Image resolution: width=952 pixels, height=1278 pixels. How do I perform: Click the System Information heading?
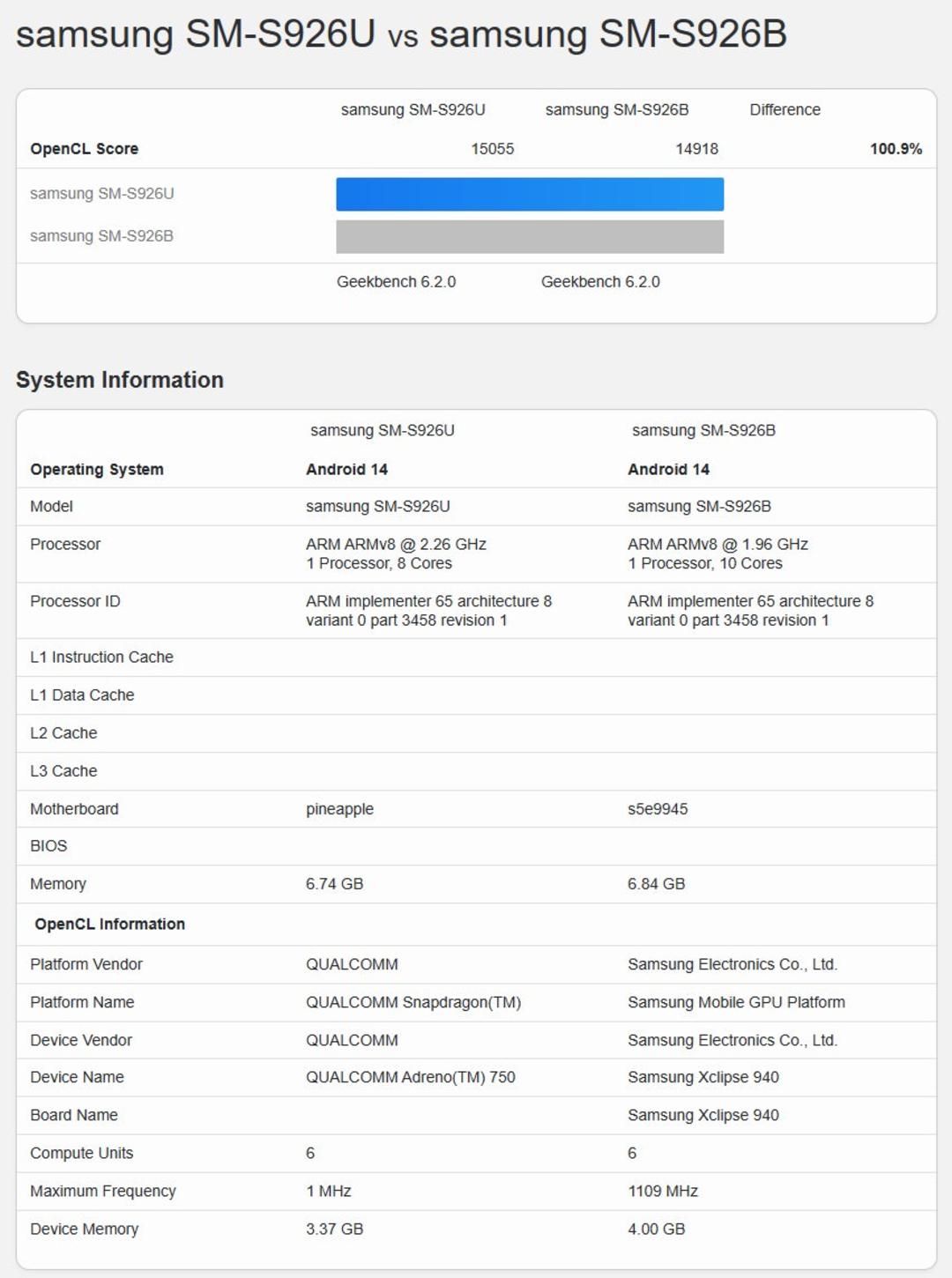point(120,380)
